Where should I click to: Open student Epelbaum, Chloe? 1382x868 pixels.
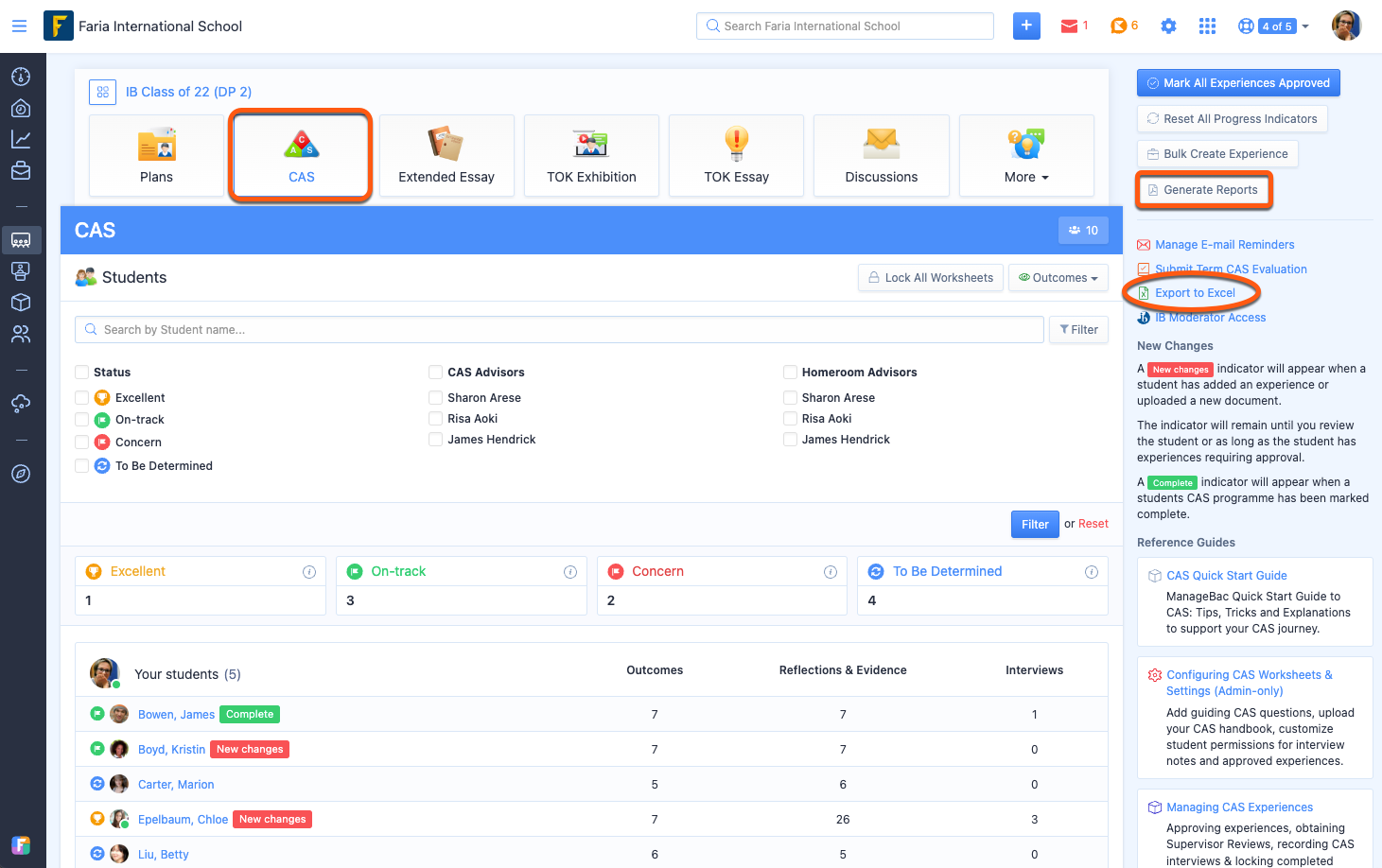tap(183, 820)
